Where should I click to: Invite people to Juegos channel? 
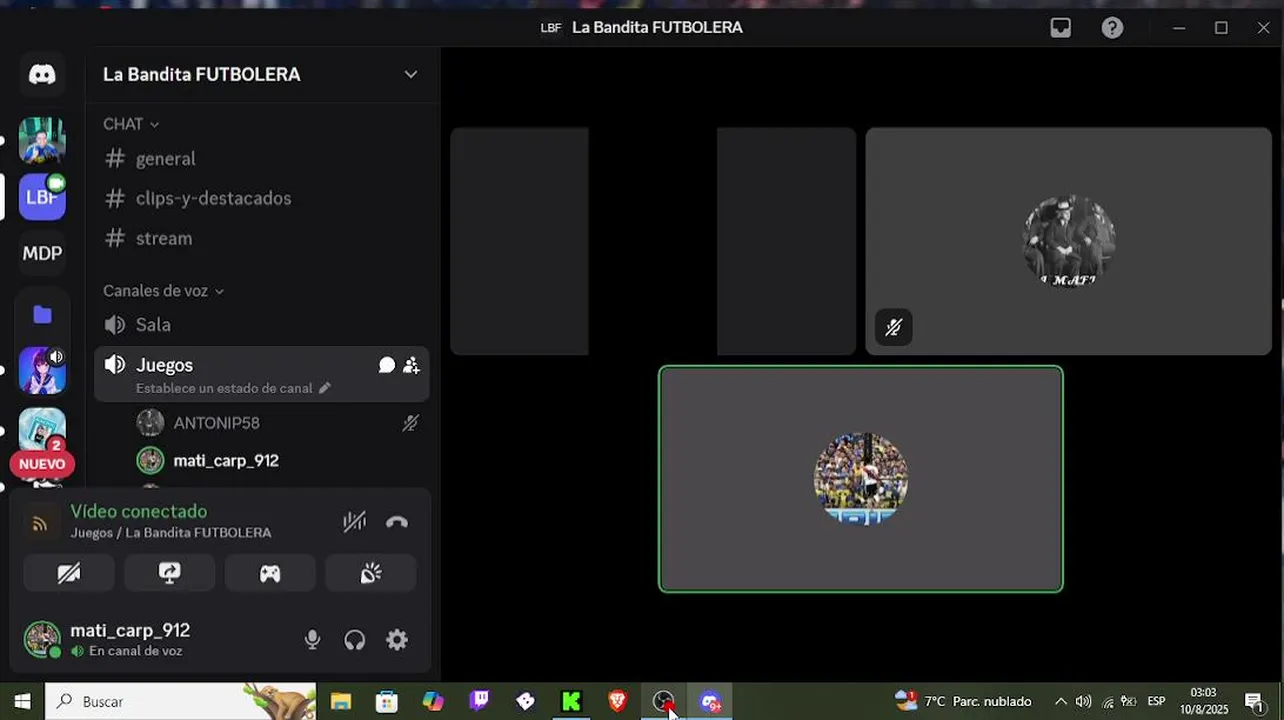pyautogui.click(x=411, y=365)
